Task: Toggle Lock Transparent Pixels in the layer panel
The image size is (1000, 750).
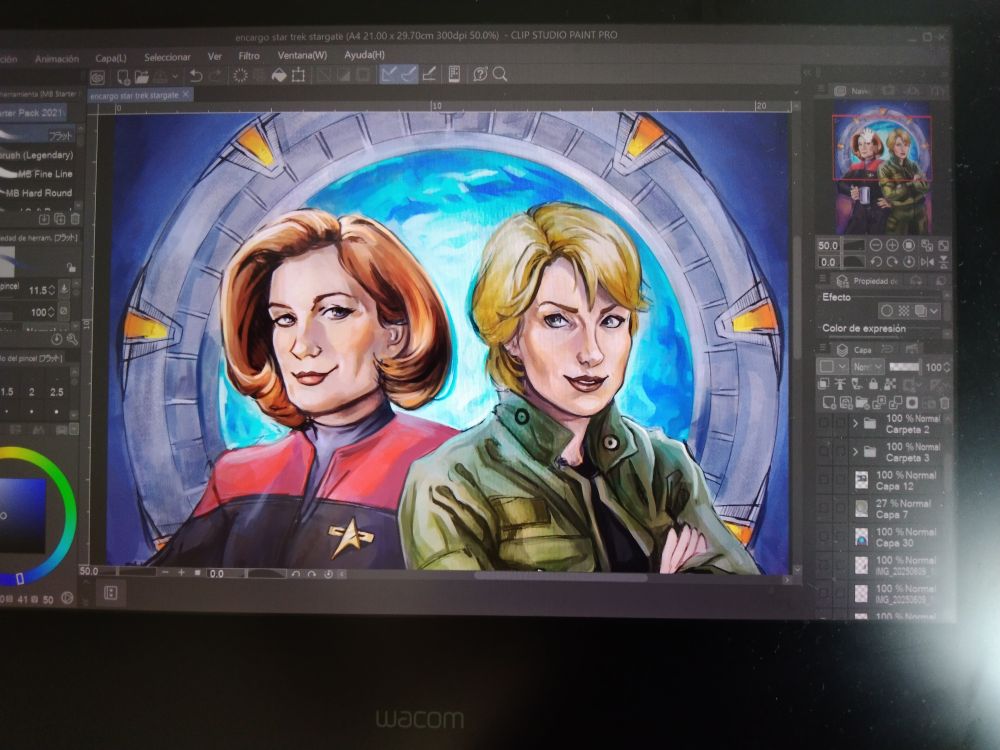Action: pyautogui.click(x=890, y=384)
